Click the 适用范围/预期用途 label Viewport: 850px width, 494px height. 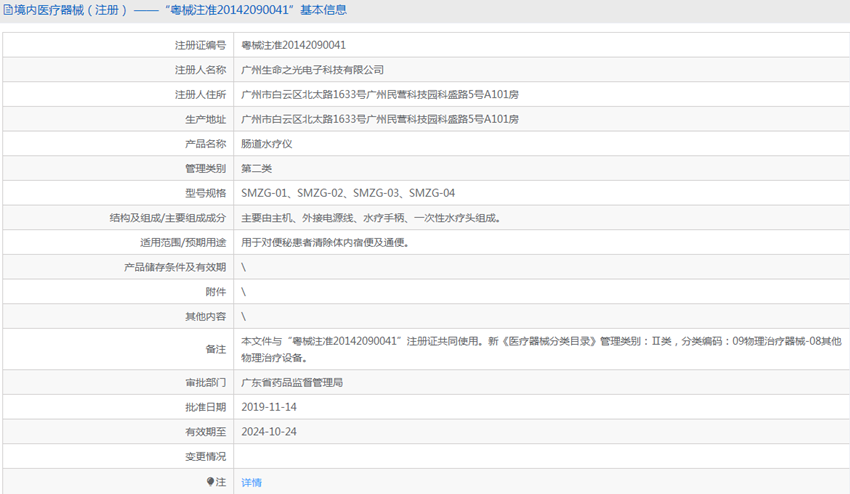pyautogui.click(x=183, y=242)
